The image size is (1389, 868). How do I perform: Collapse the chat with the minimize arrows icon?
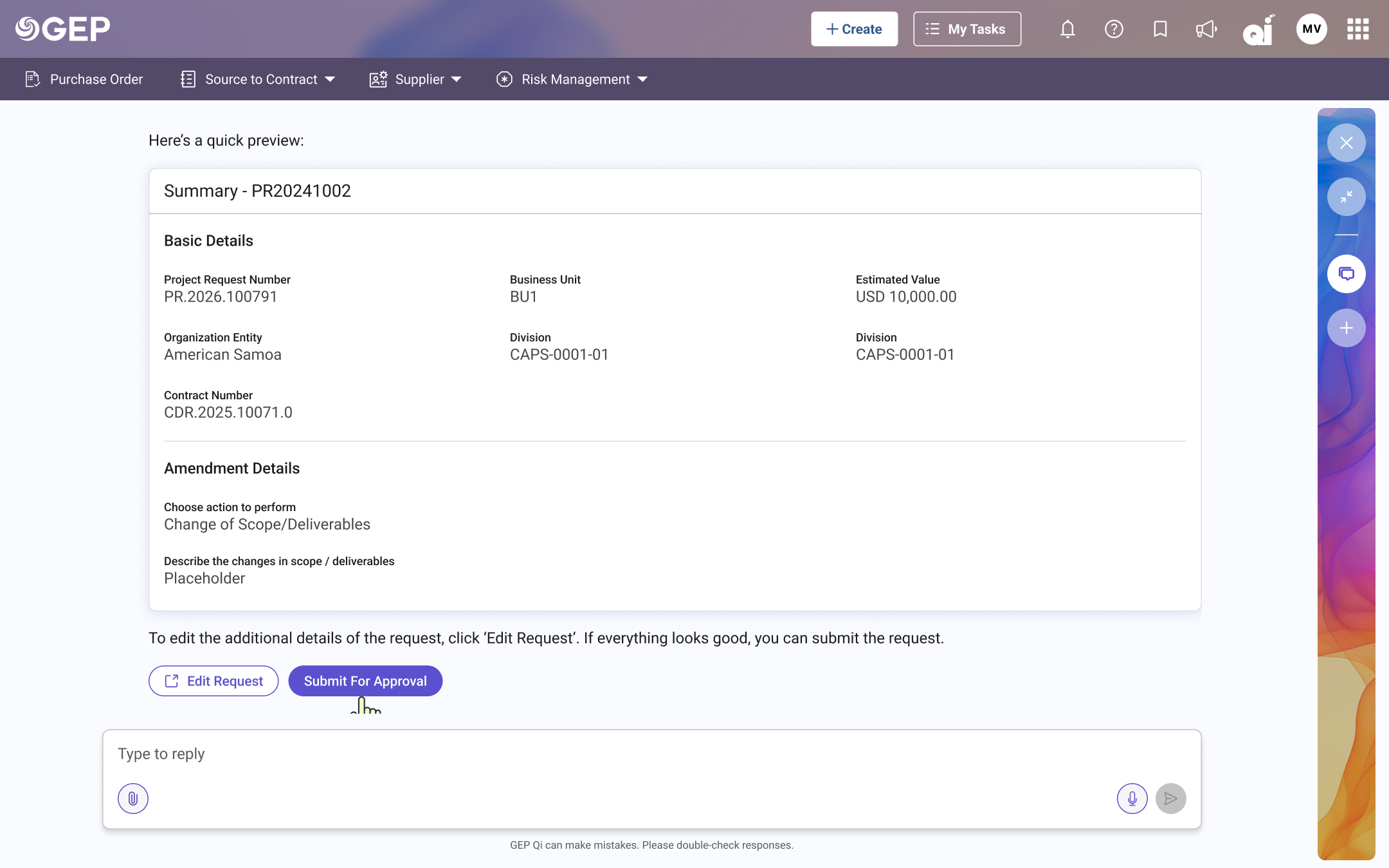[1347, 197]
